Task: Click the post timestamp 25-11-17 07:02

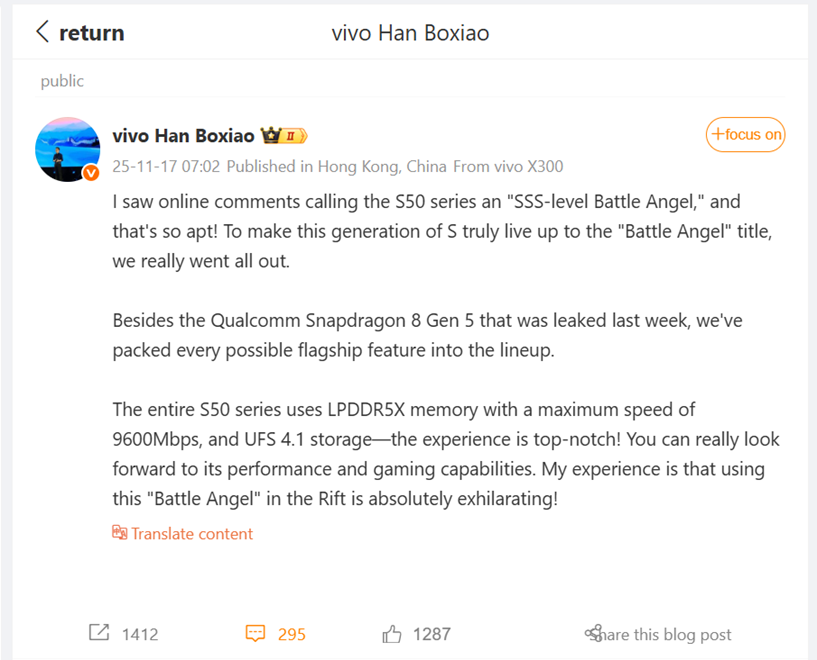Action: click(165, 166)
